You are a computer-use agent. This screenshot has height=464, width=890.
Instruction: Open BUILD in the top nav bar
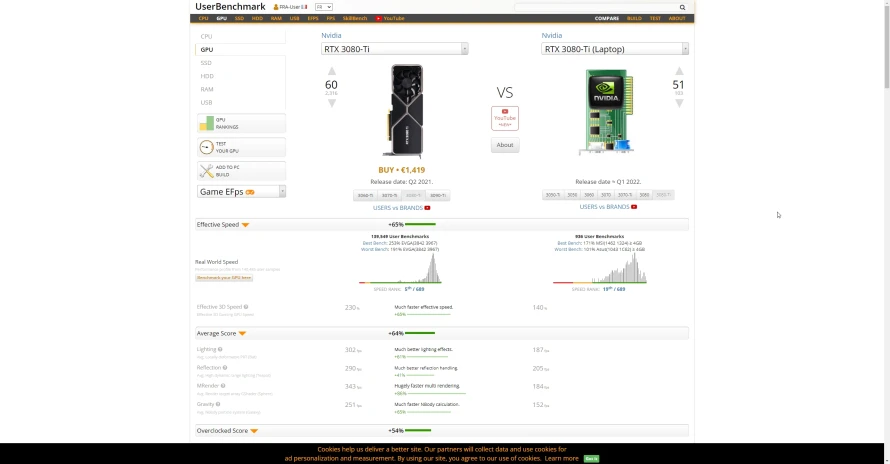tap(634, 18)
